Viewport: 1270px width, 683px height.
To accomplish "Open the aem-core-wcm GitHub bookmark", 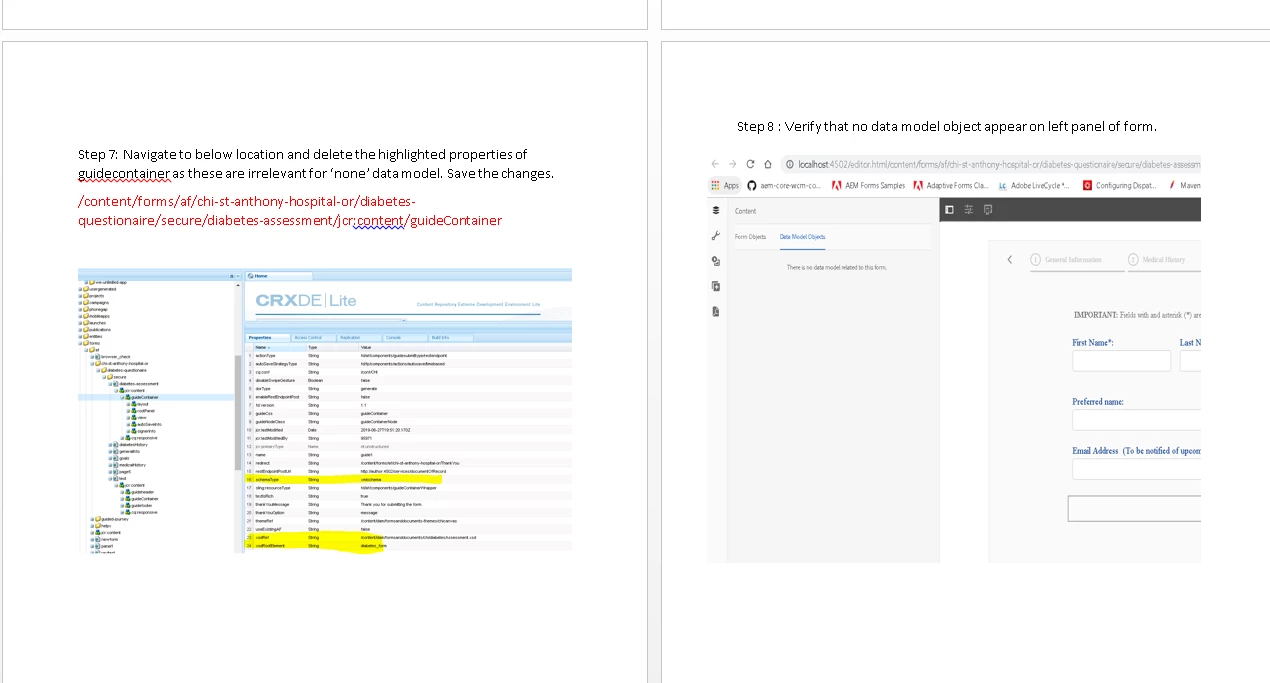I will click(785, 185).
